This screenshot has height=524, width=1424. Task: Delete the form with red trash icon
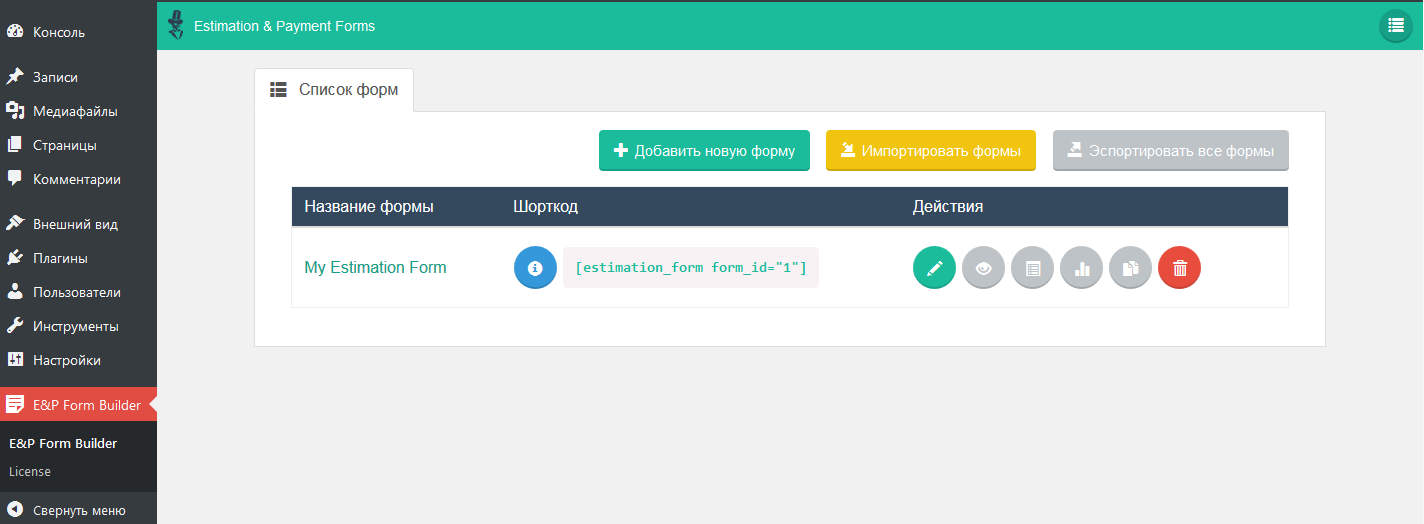(1179, 268)
